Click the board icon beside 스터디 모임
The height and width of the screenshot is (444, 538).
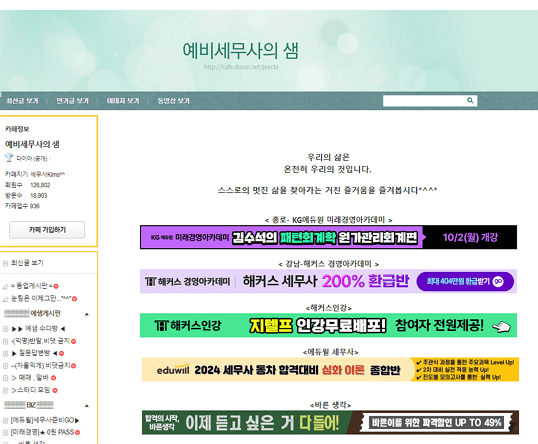[x=5, y=390]
